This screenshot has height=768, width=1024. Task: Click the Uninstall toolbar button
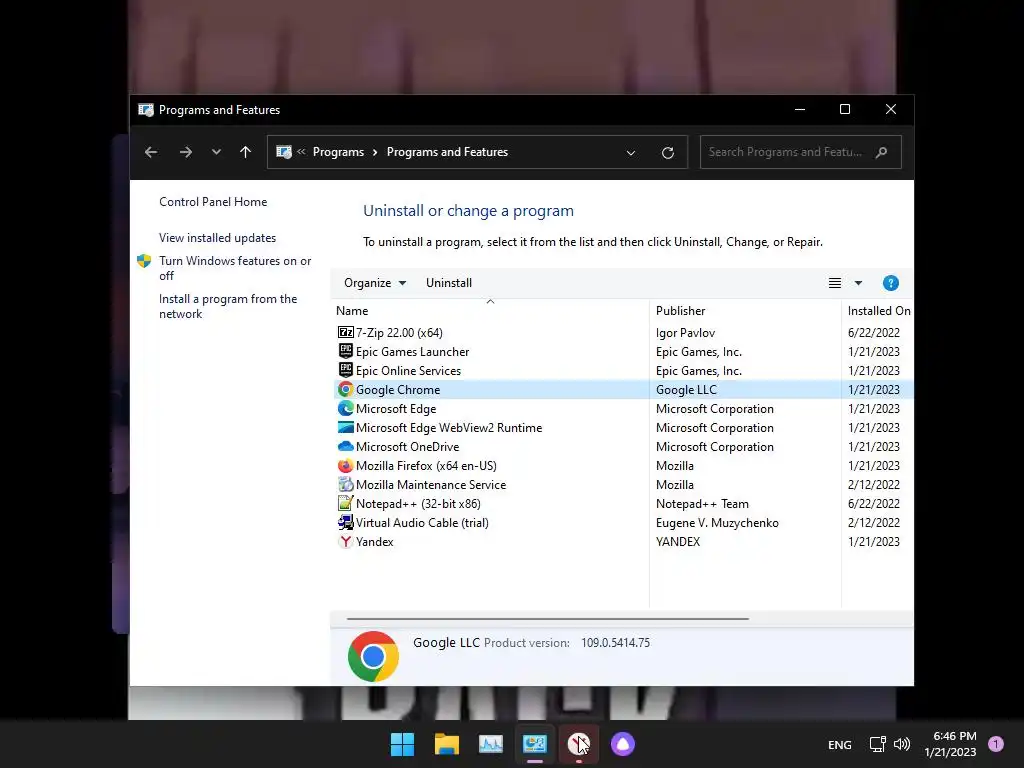click(449, 283)
